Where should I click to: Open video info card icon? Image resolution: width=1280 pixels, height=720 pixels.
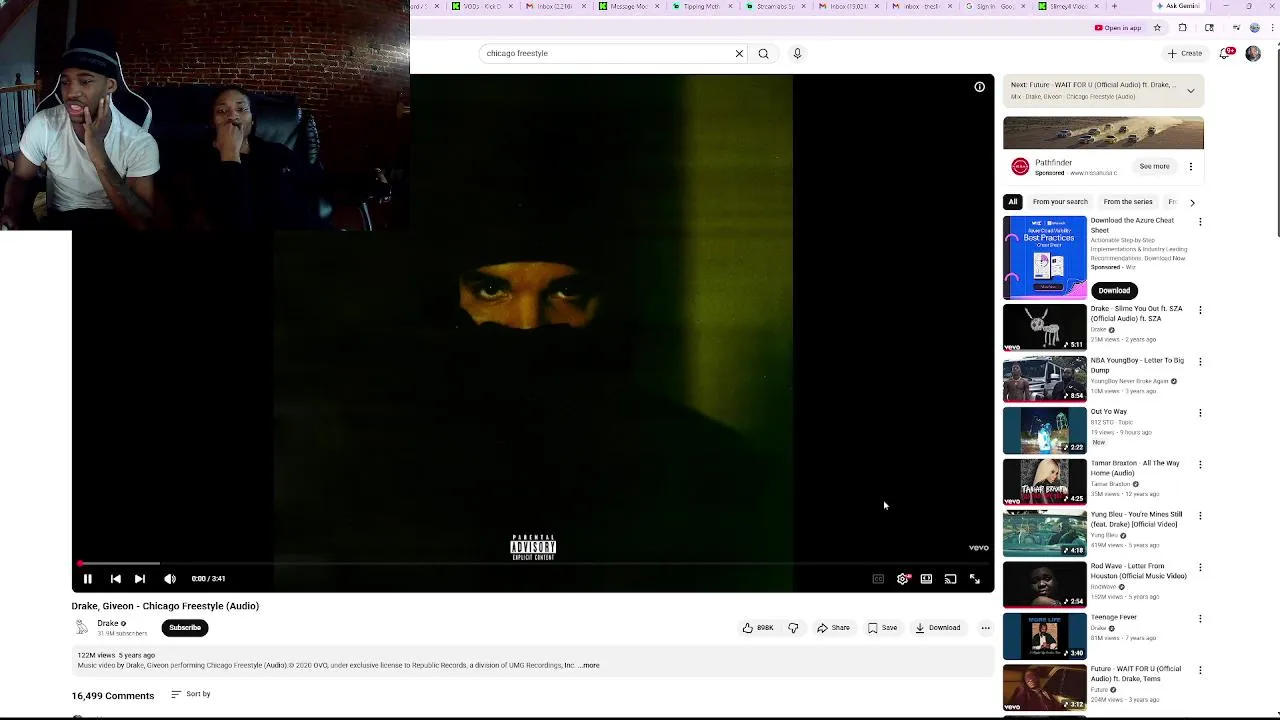click(x=980, y=87)
